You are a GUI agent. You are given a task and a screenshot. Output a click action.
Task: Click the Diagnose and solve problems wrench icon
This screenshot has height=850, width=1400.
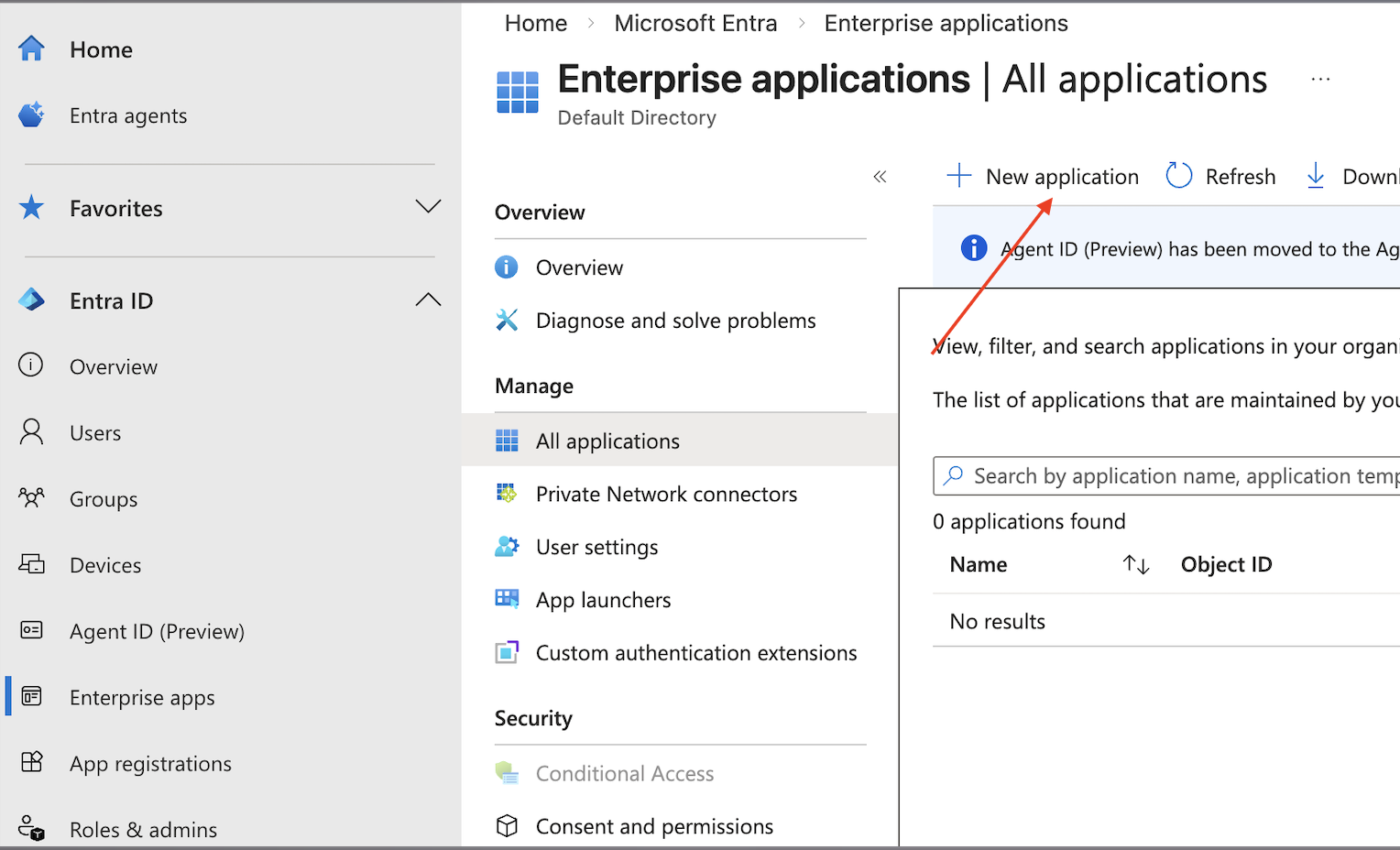(x=507, y=321)
